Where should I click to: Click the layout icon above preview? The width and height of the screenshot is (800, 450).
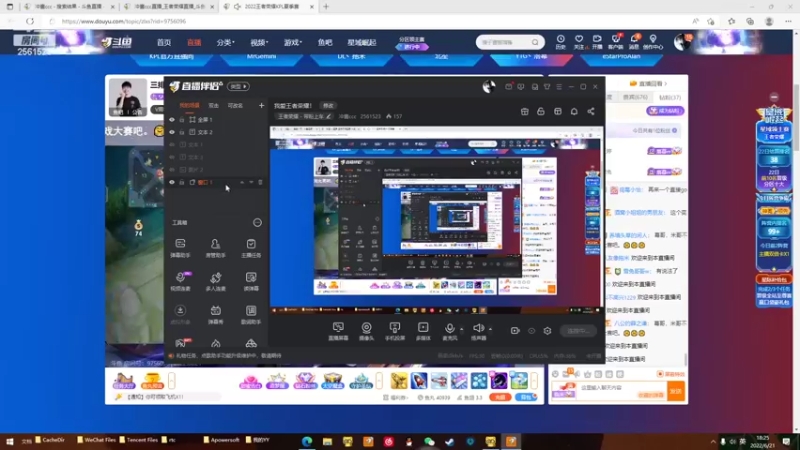[558, 111]
